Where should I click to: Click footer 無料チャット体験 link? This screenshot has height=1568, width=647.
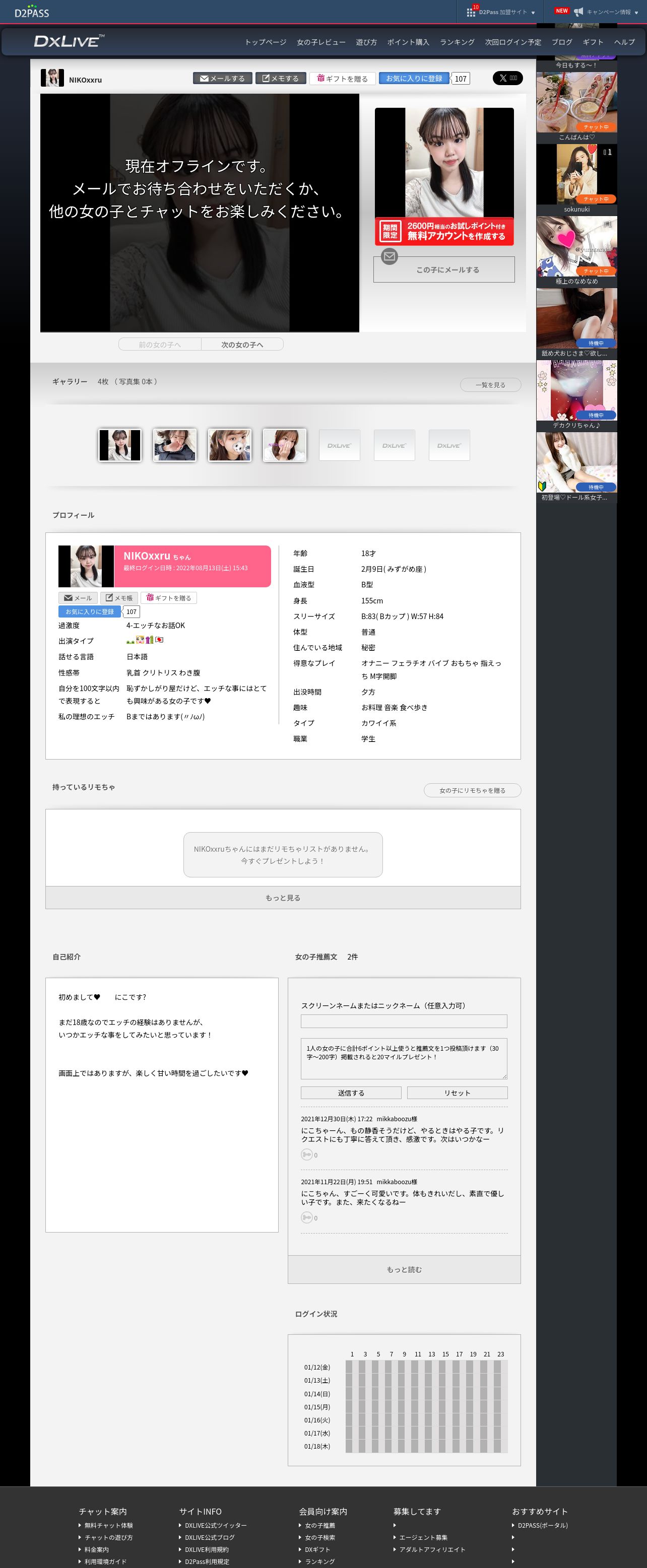pos(108,1525)
